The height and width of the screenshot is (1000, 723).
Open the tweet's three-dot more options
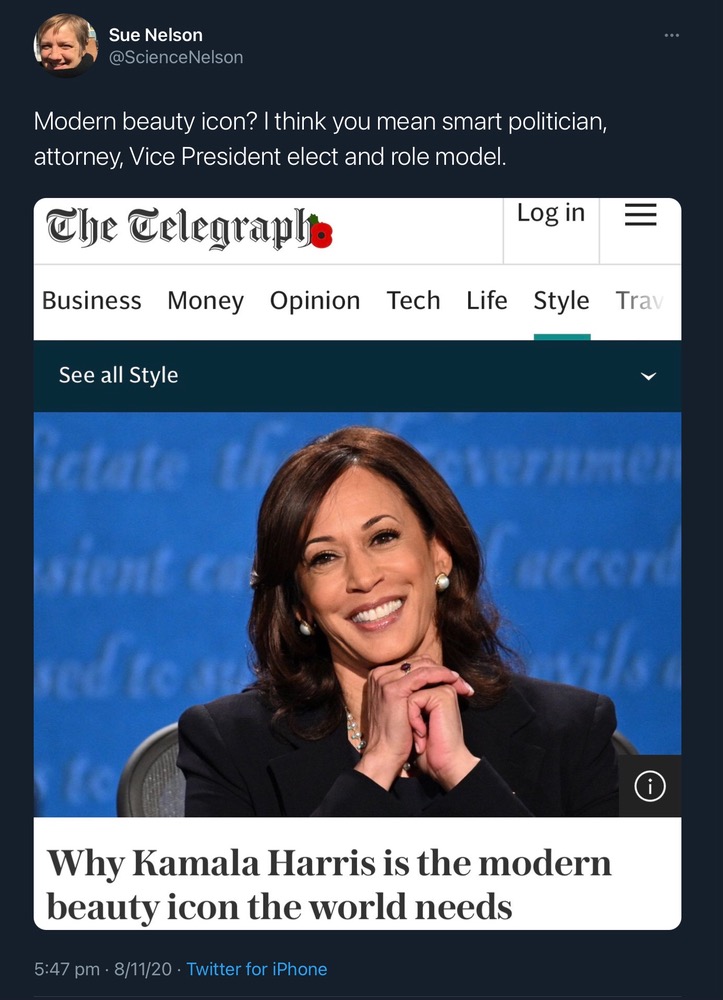click(x=671, y=35)
